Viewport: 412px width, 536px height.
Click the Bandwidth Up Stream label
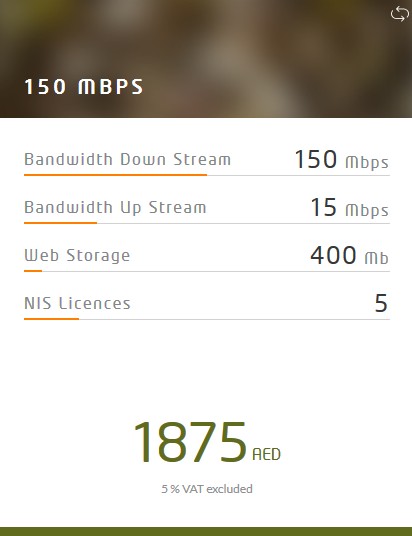pyautogui.click(x=115, y=208)
